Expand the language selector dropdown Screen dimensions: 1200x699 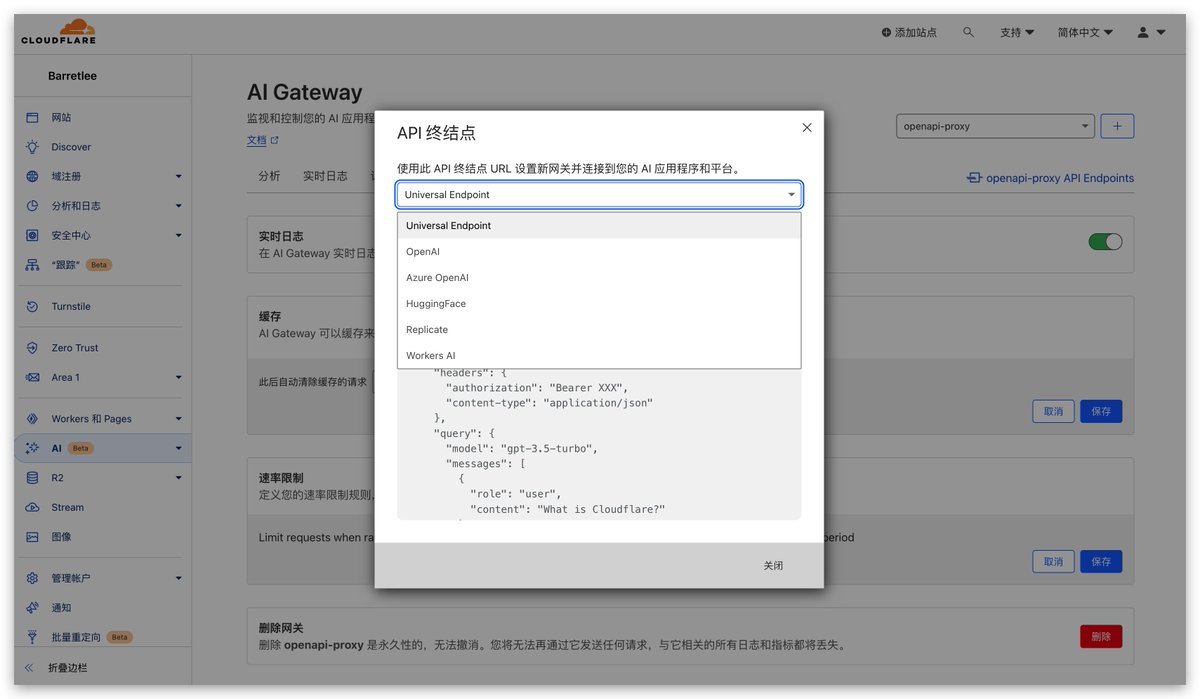[1085, 32]
